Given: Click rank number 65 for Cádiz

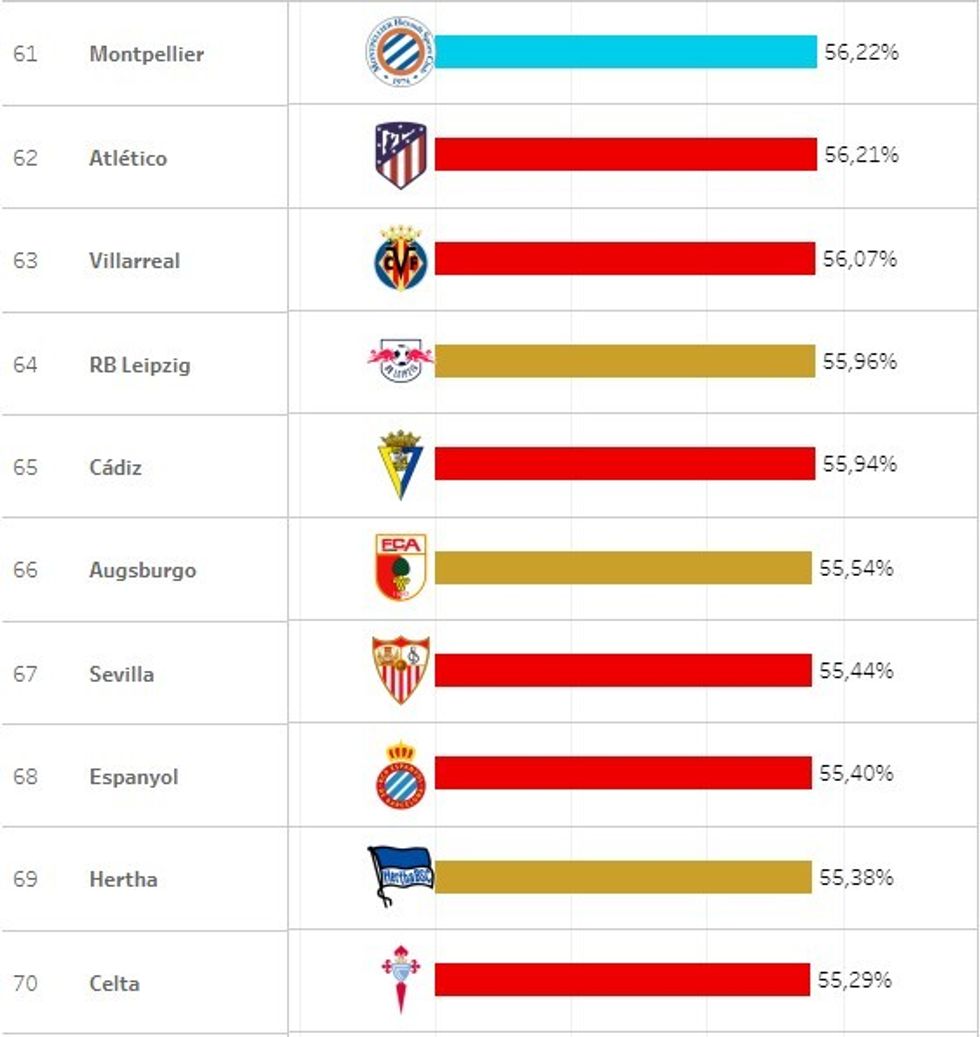Looking at the screenshot, I should [25, 467].
